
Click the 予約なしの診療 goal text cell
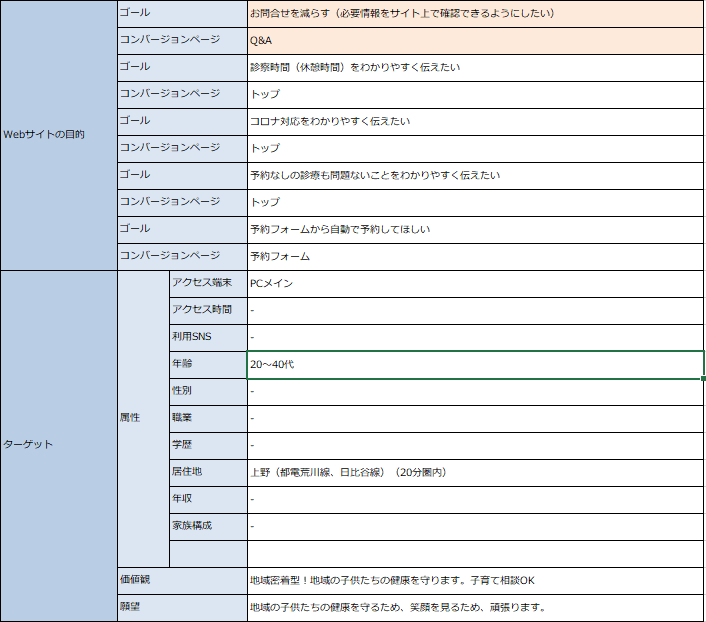(x=475, y=176)
